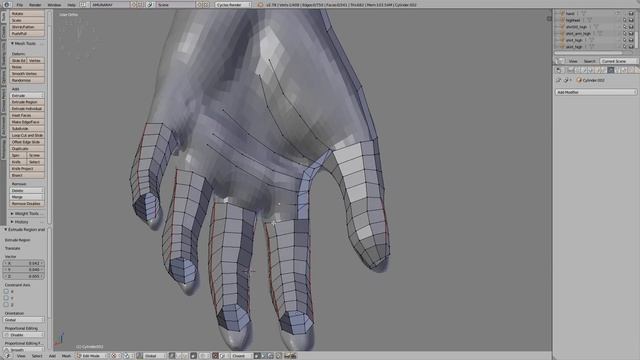
Task: Expand the History panel
Action: pos(20,222)
